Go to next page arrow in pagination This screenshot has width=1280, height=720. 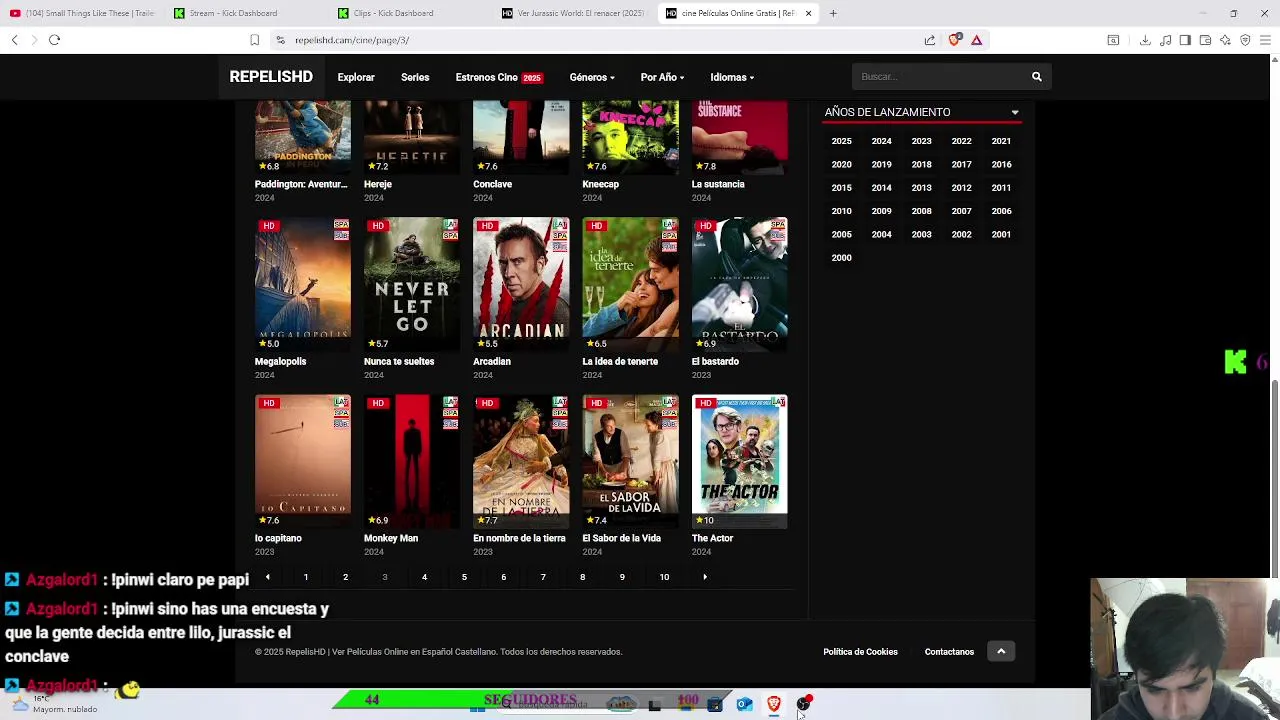705,577
